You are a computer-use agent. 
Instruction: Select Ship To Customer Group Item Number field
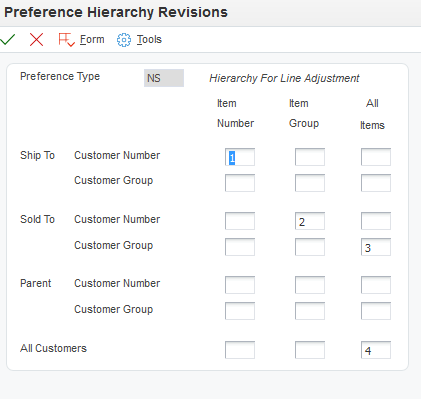pos(240,183)
